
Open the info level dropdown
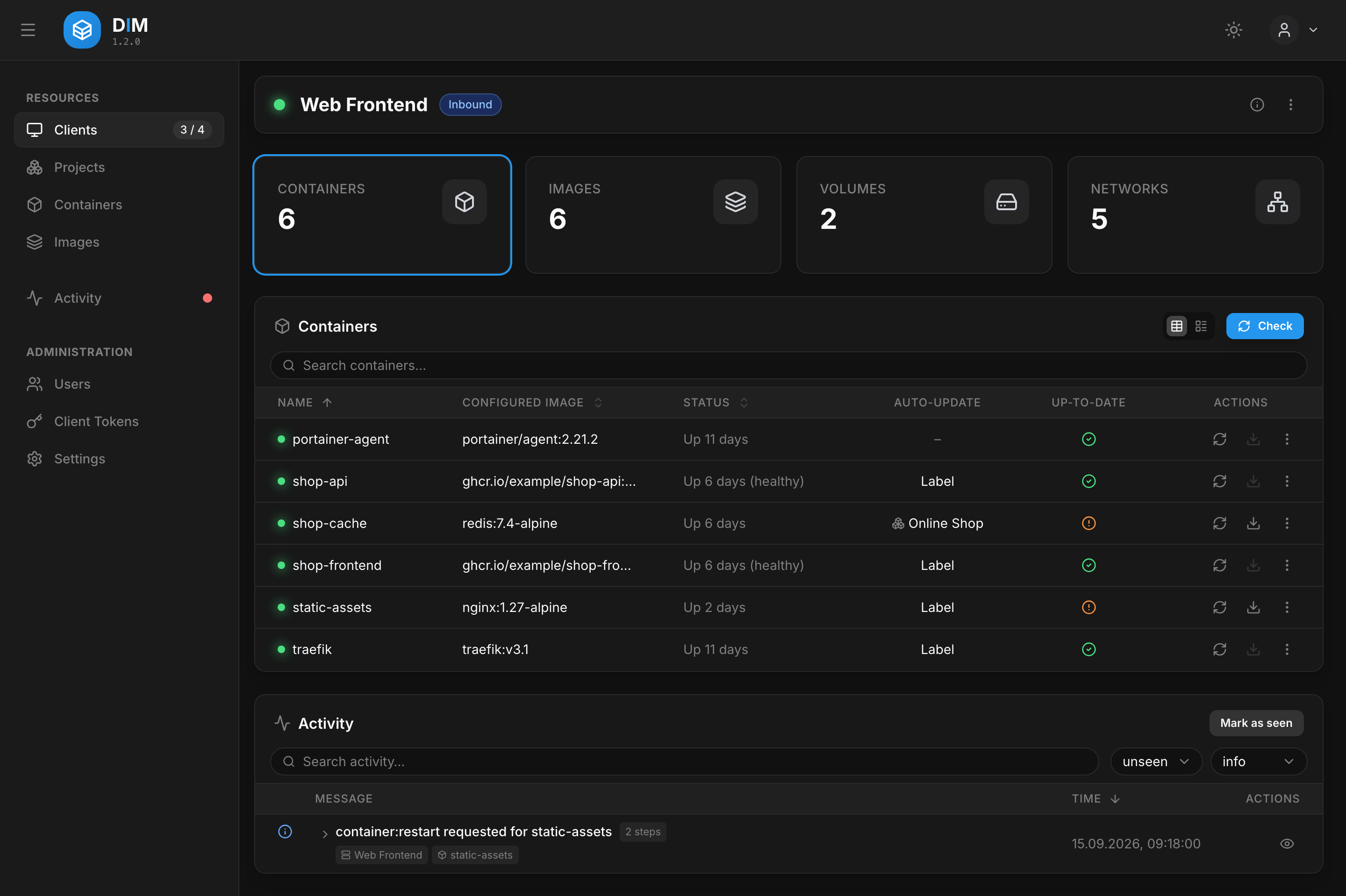(x=1258, y=761)
